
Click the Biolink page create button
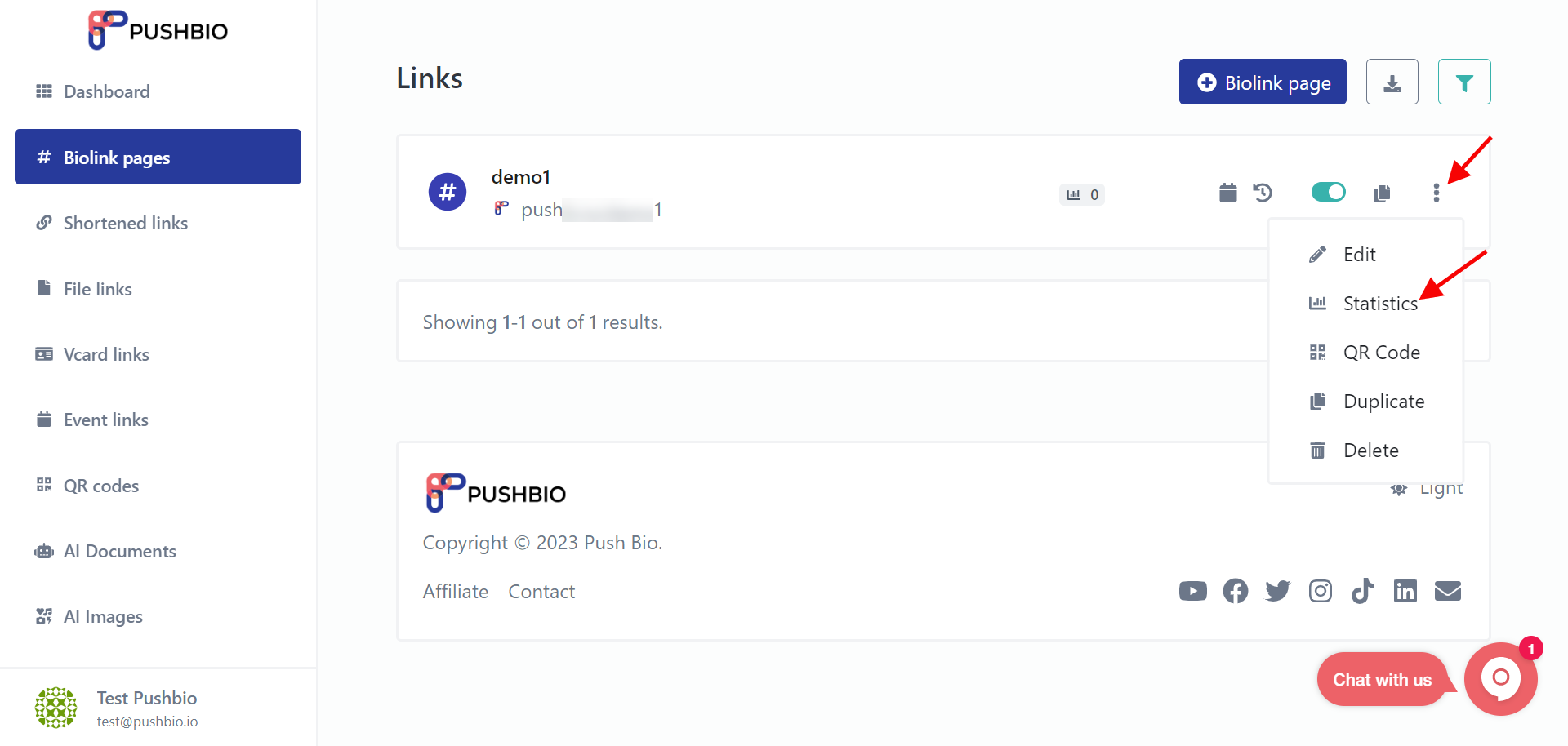click(1263, 82)
